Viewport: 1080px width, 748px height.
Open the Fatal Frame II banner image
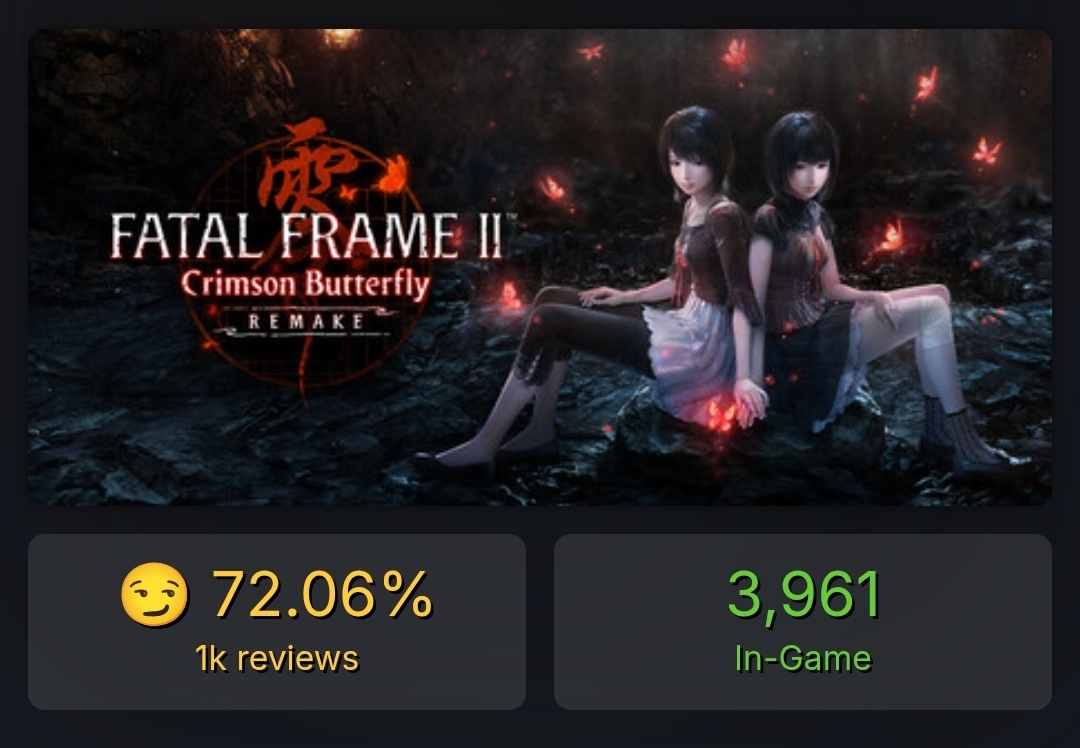[539, 267]
